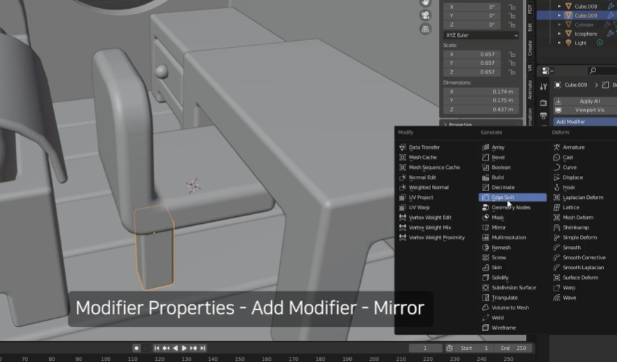Screen dimensions: 617x362
Task: Click the End frame 250 field
Action: [514, 348]
